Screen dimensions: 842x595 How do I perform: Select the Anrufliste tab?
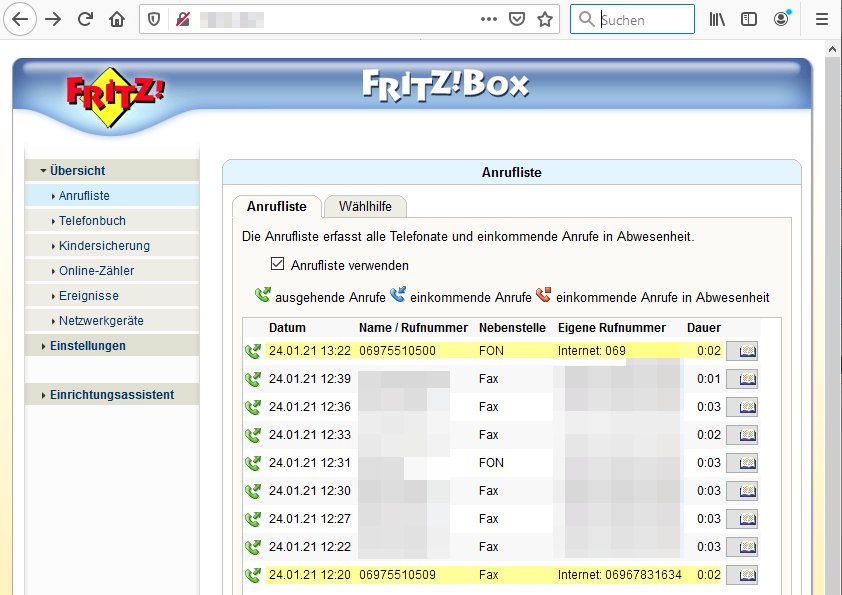pyautogui.click(x=277, y=207)
